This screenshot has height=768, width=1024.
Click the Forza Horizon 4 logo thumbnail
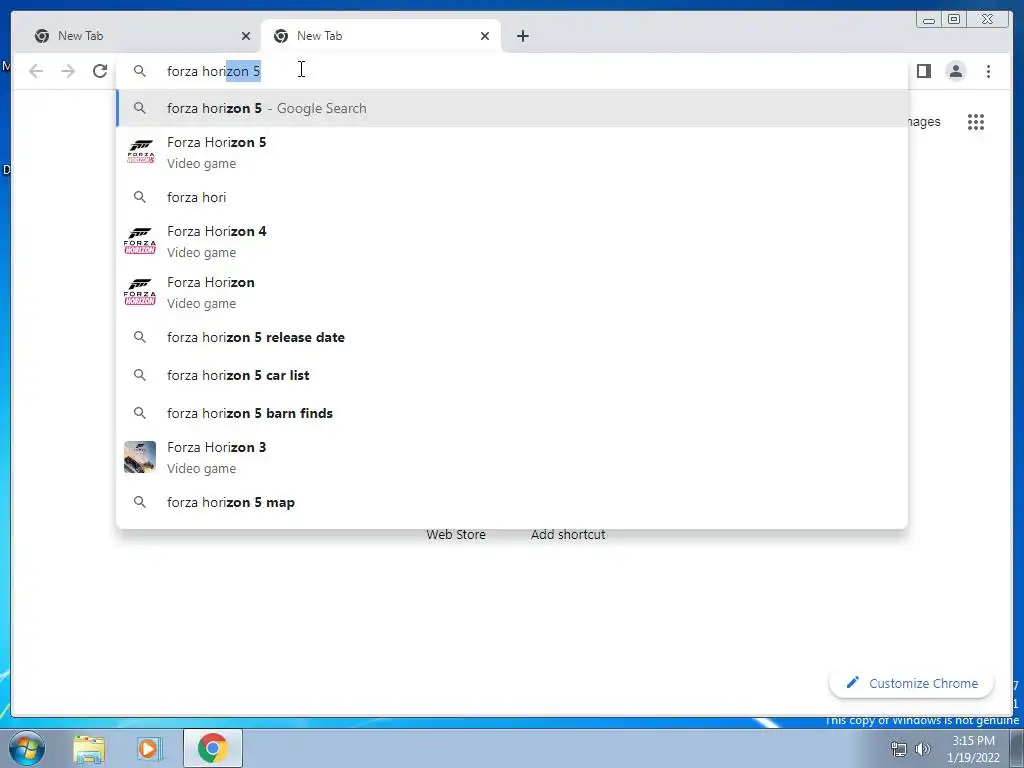[x=140, y=241]
